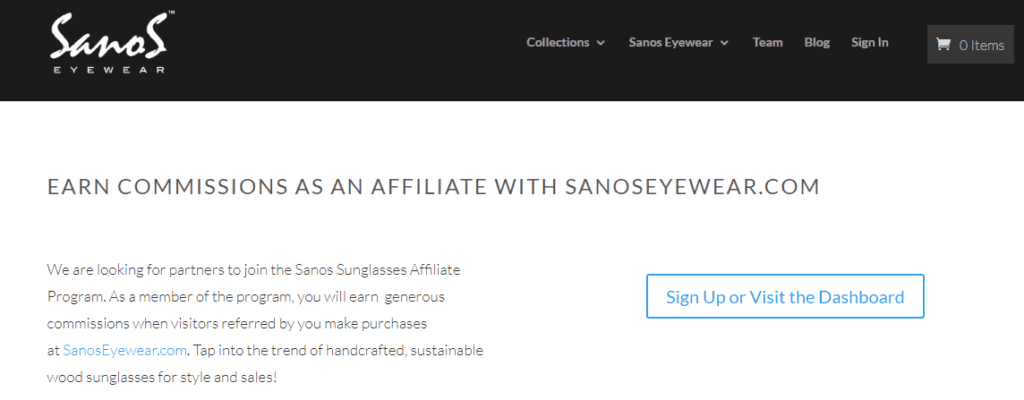The image size is (1024, 400).
Task: Click the paragraph line starting 'We are looking'
Action: 254,269
